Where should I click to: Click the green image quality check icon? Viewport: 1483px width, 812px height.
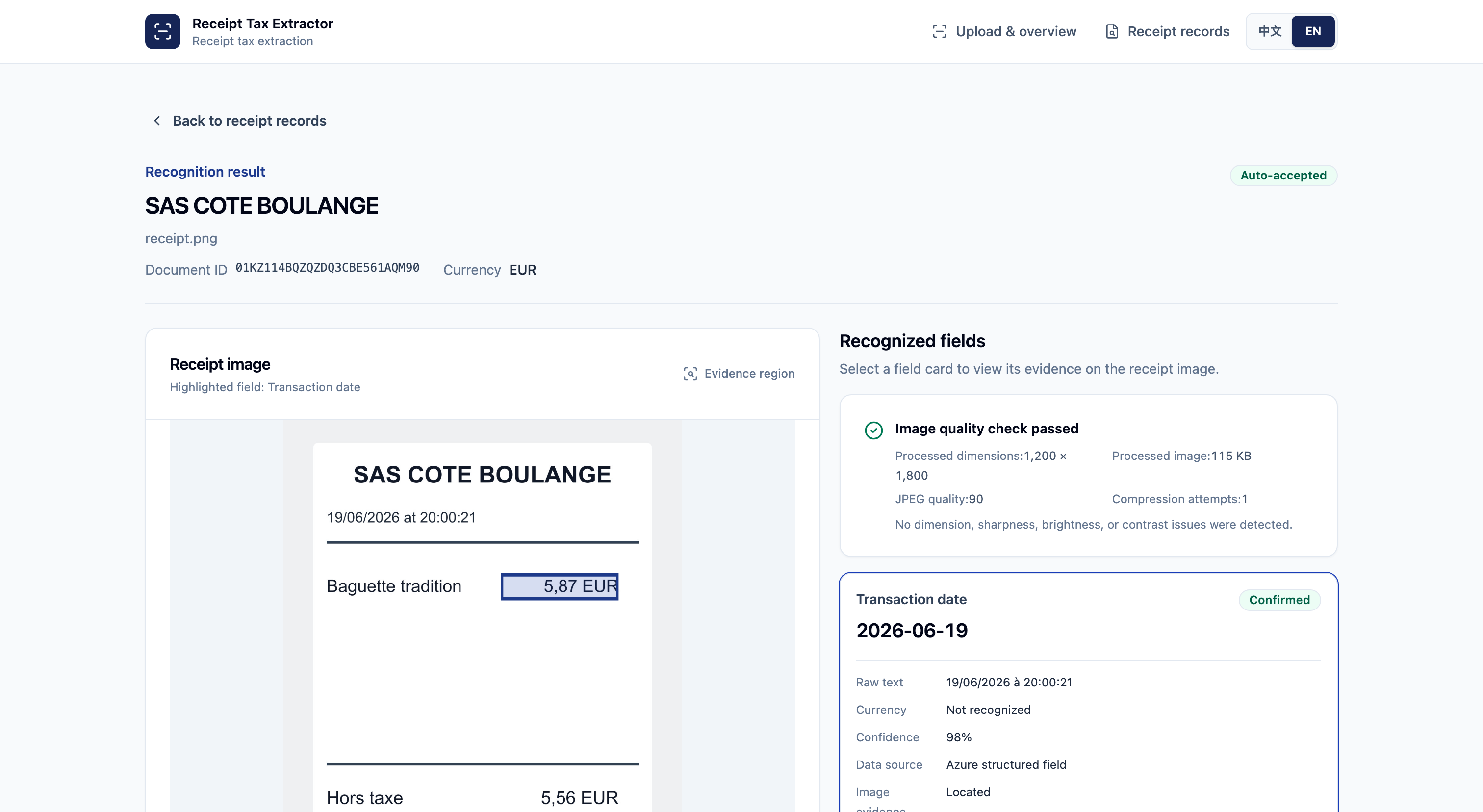[873, 430]
